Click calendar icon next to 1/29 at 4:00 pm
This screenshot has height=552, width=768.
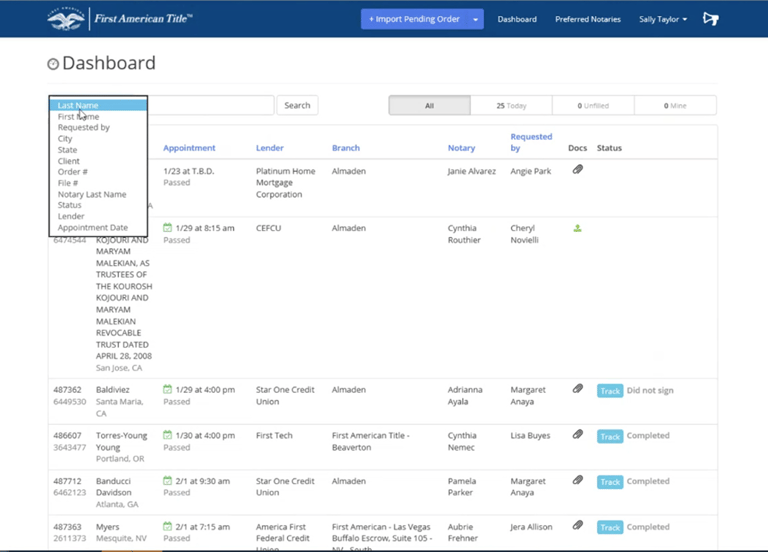click(x=168, y=389)
